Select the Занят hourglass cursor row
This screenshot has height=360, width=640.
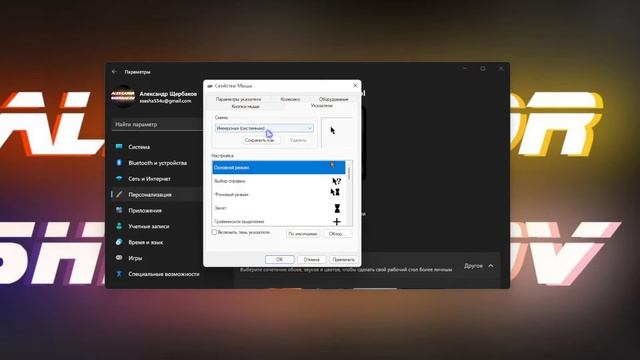point(278,208)
